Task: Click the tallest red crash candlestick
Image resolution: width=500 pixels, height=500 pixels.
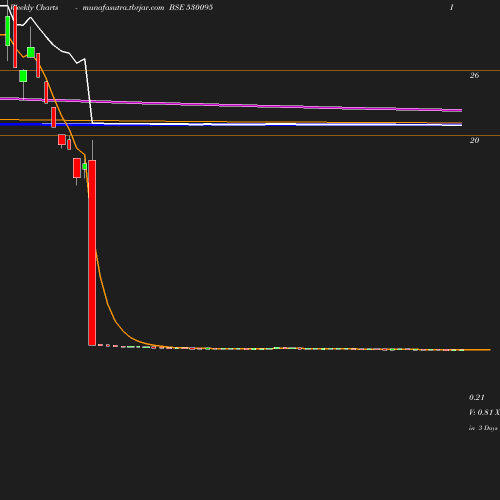Action: [92, 253]
